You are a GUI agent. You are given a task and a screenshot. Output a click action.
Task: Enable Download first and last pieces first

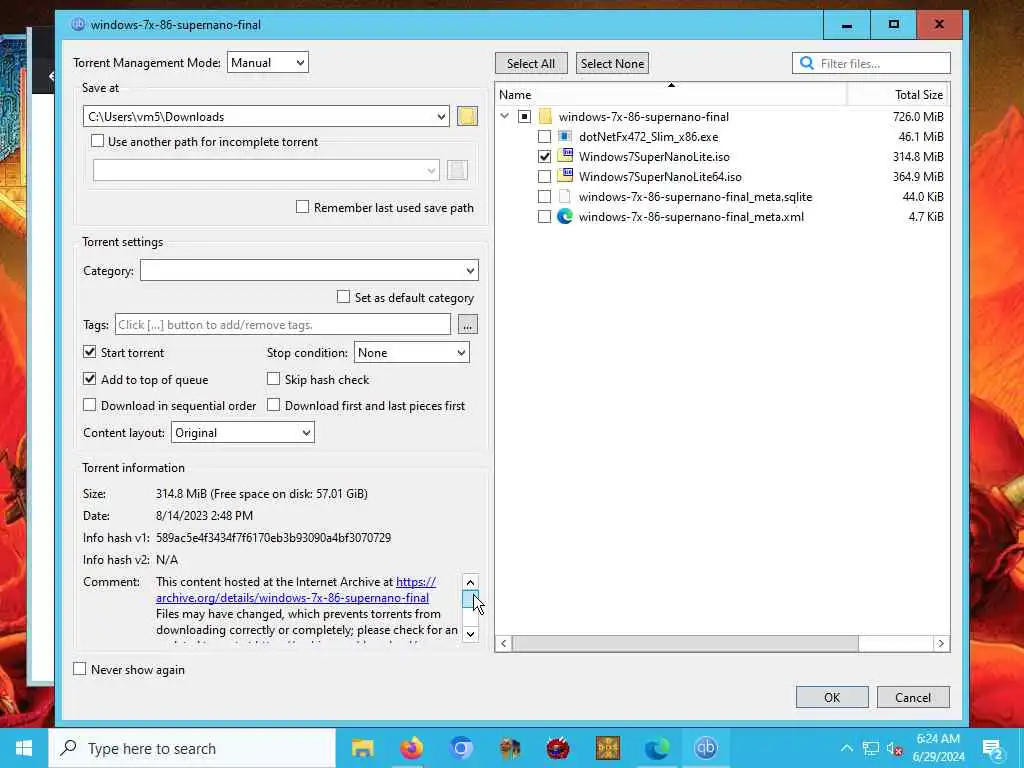(x=274, y=405)
